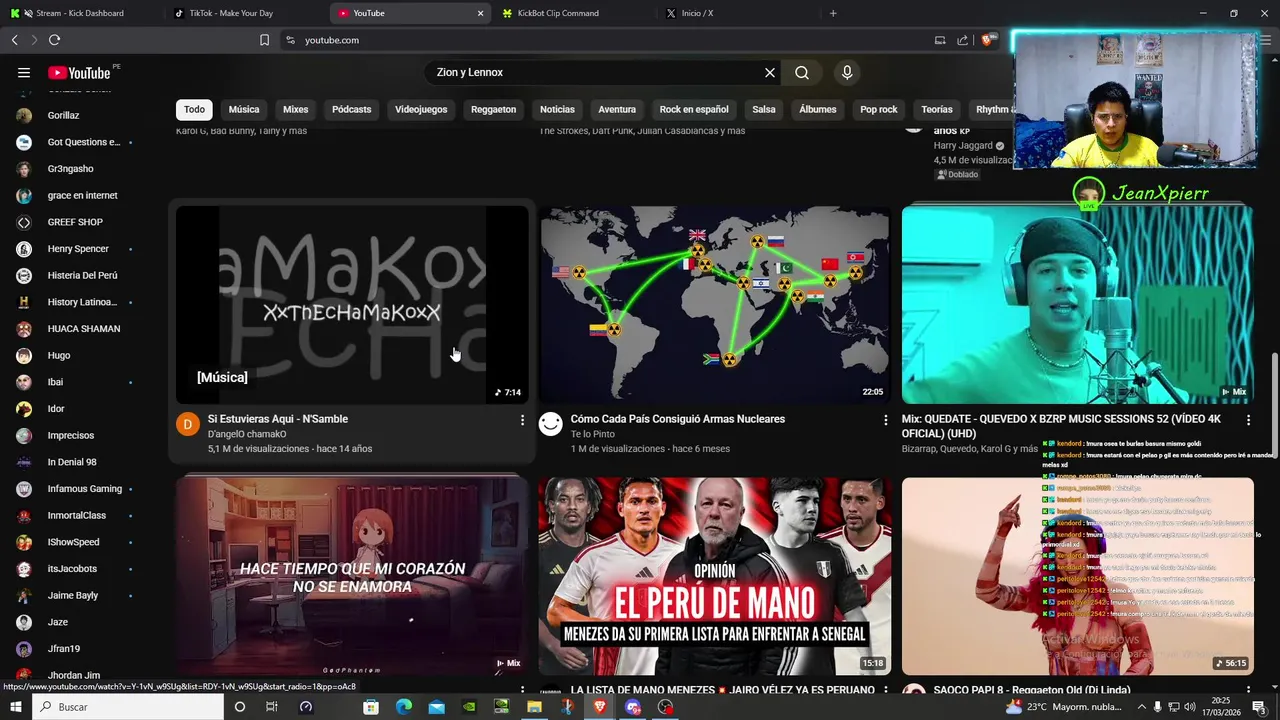Open the Mail app on taskbar
The width and height of the screenshot is (1280, 720).
(x=436, y=707)
